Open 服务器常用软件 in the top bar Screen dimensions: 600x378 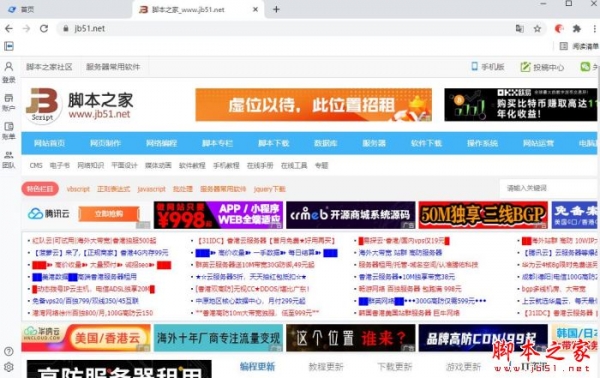[x=113, y=67]
